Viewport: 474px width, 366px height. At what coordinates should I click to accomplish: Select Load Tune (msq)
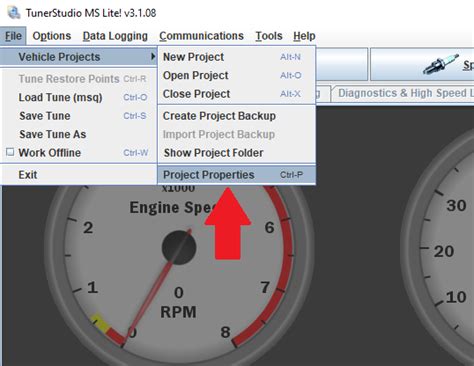coord(79,97)
